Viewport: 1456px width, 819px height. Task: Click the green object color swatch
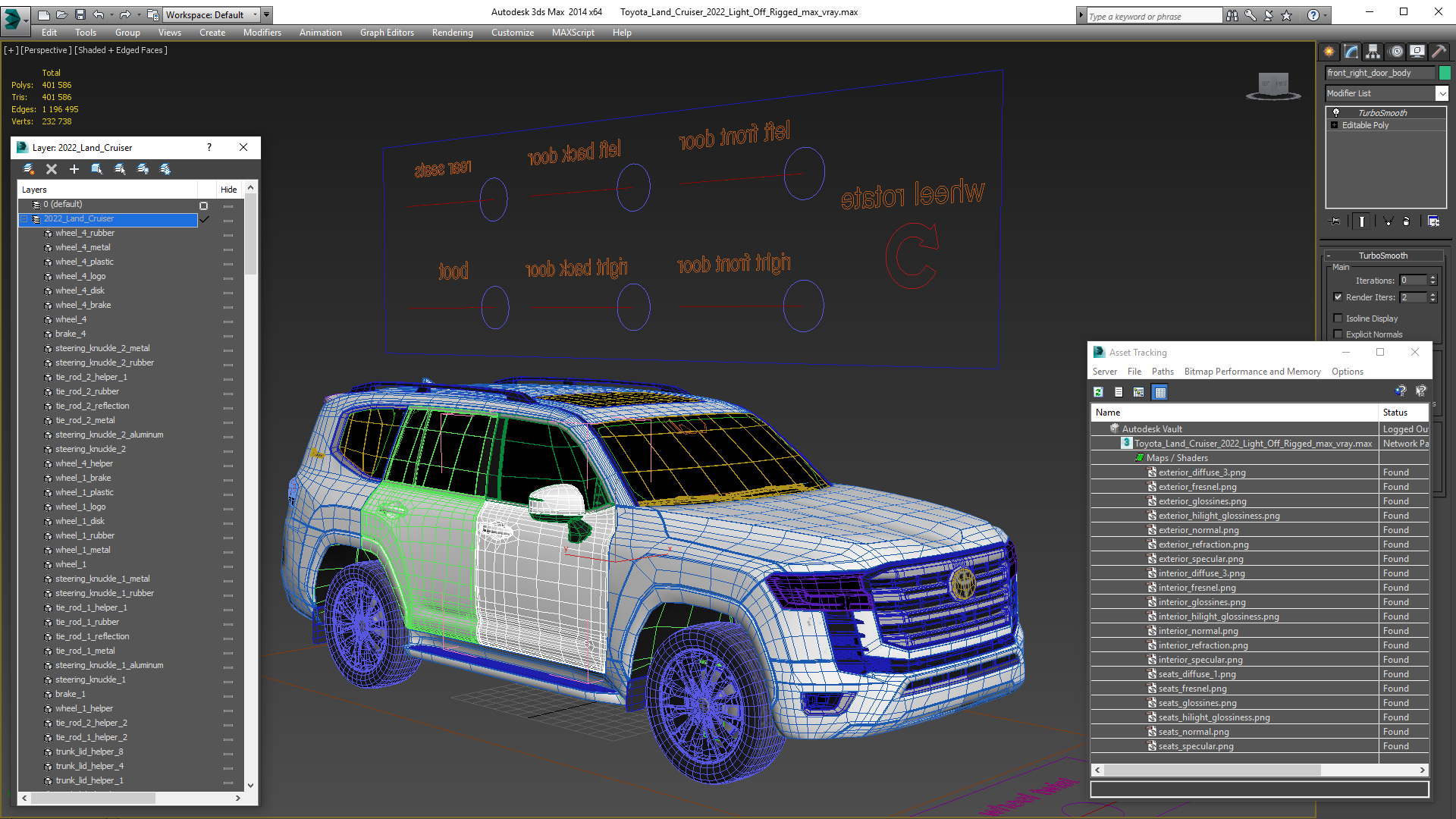click(1445, 73)
